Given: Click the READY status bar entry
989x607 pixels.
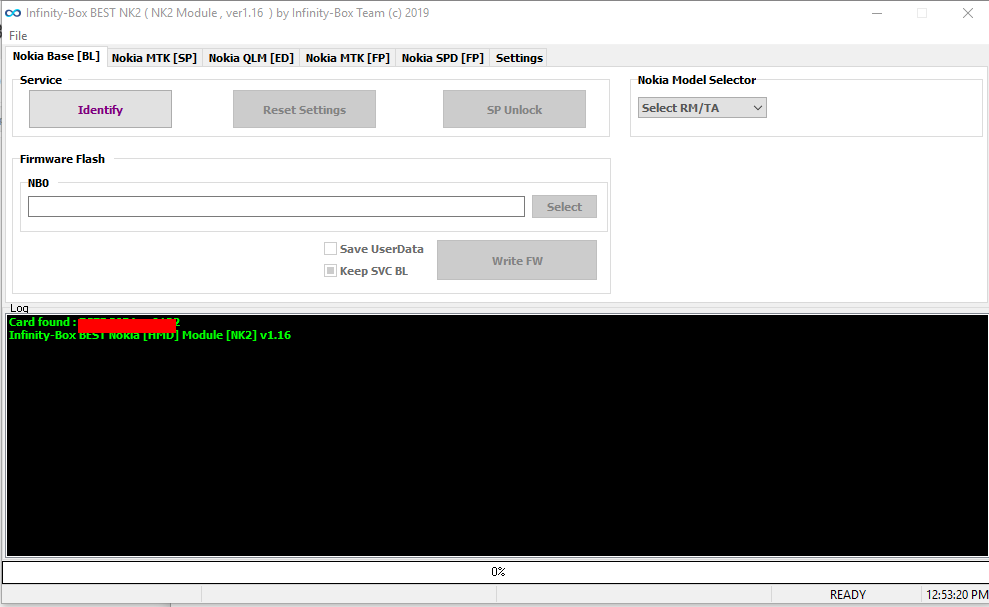Looking at the screenshot, I should coord(847,594).
